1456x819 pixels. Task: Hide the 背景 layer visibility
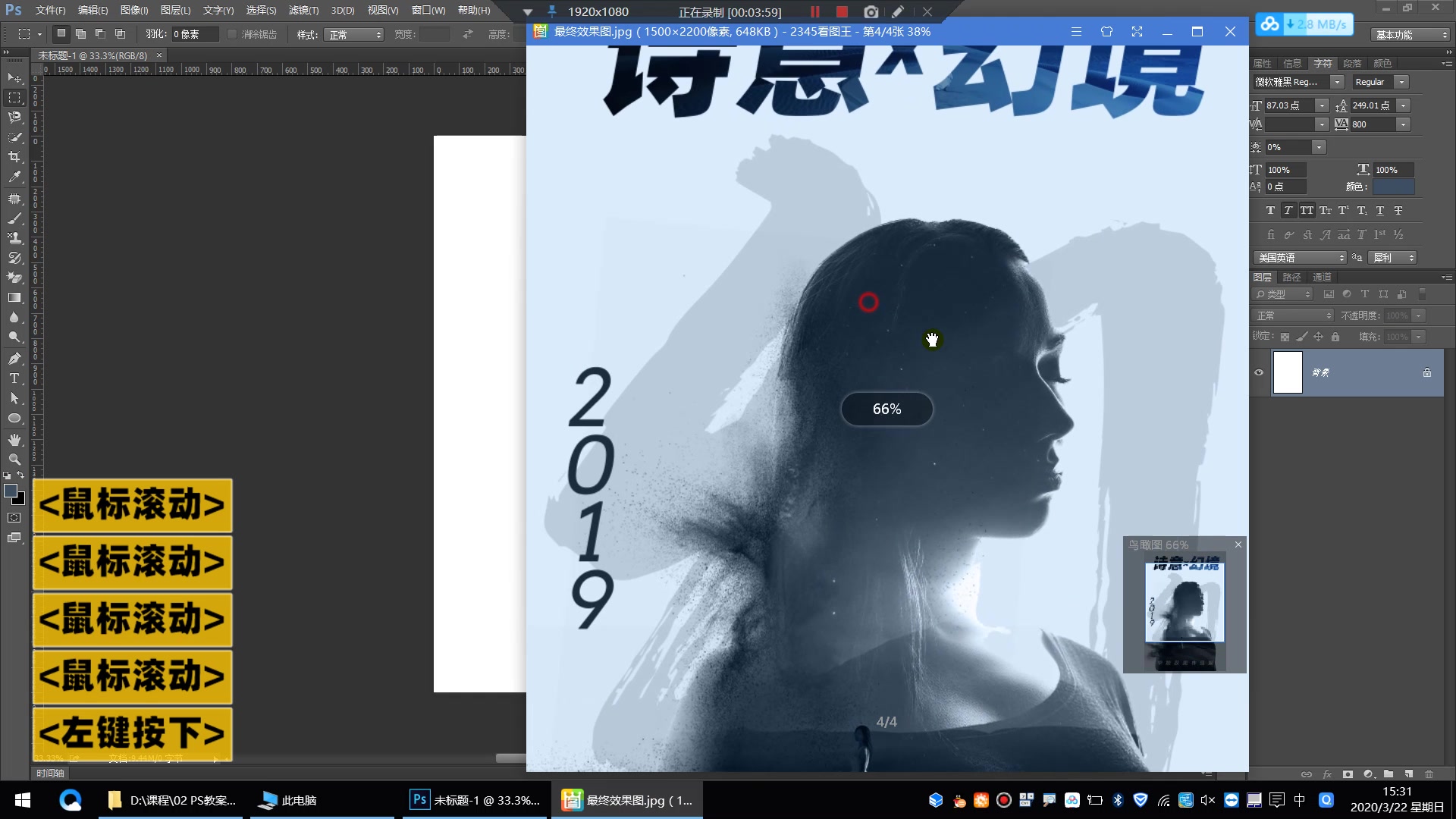tap(1259, 372)
